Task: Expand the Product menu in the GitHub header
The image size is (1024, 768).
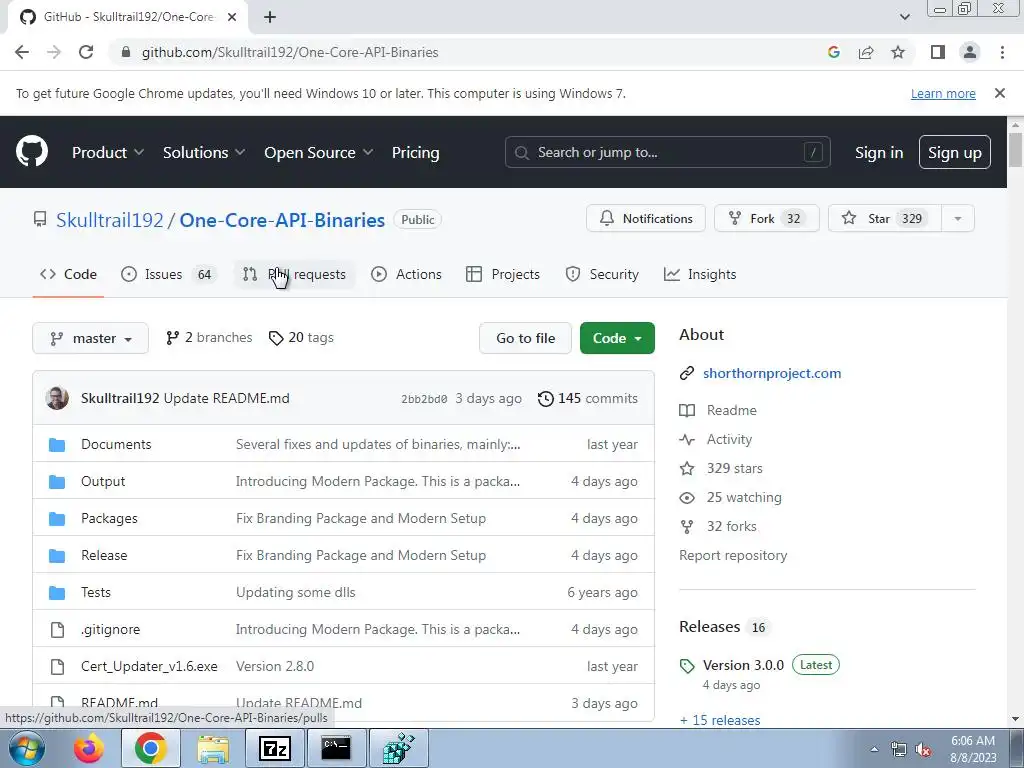Action: pyautogui.click(x=108, y=152)
